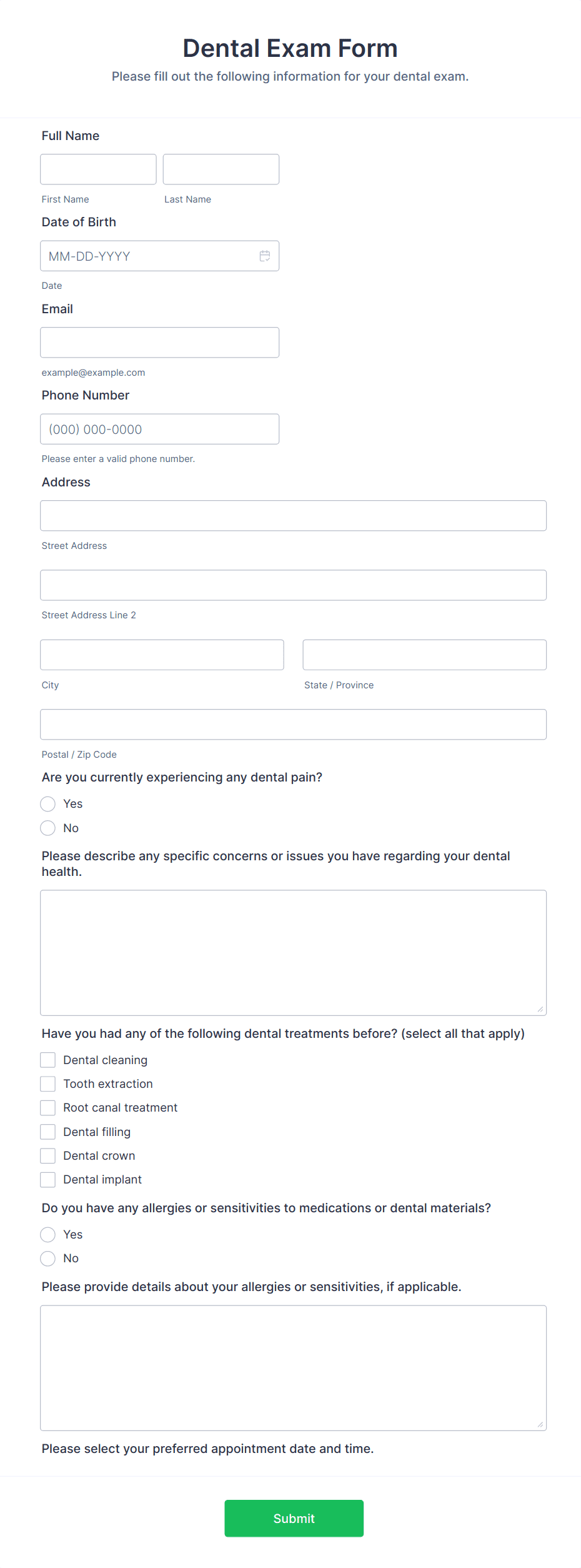Select Yes for current dental pain

coord(48,803)
